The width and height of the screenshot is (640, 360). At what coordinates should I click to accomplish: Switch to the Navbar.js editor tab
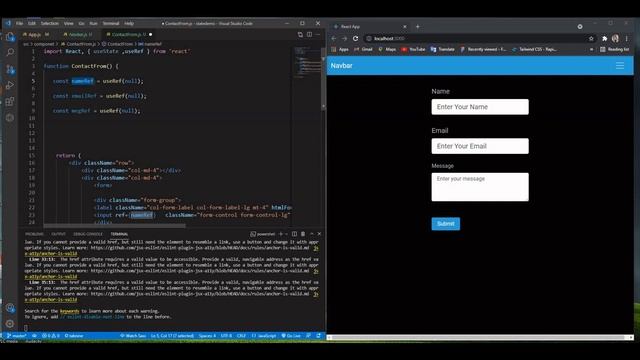pyautogui.click(x=78, y=35)
